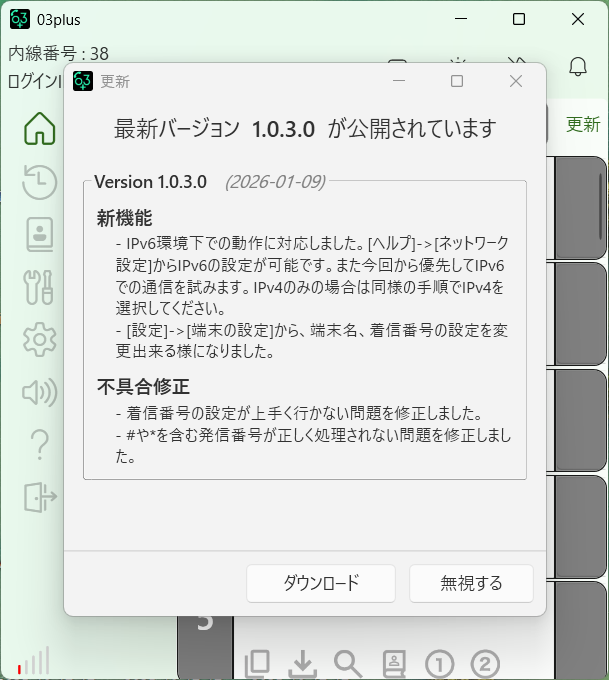Image resolution: width=609 pixels, height=680 pixels.
Task: Click the logout door icon
Action: pos(40,497)
